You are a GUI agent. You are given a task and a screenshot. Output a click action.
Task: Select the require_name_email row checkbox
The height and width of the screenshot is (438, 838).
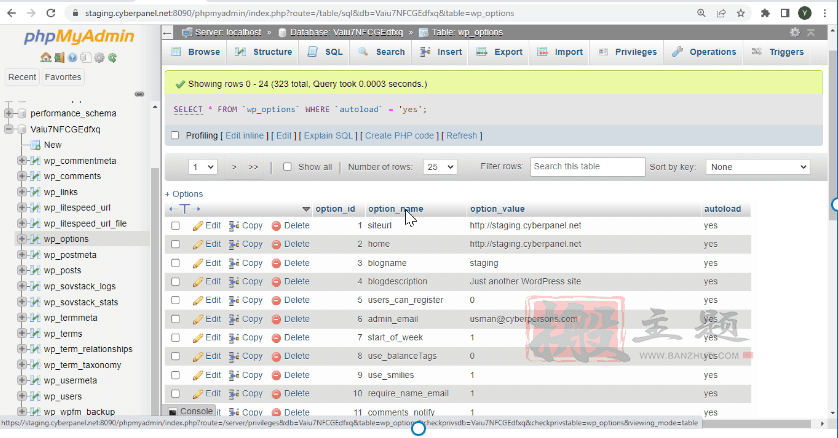tap(175, 394)
